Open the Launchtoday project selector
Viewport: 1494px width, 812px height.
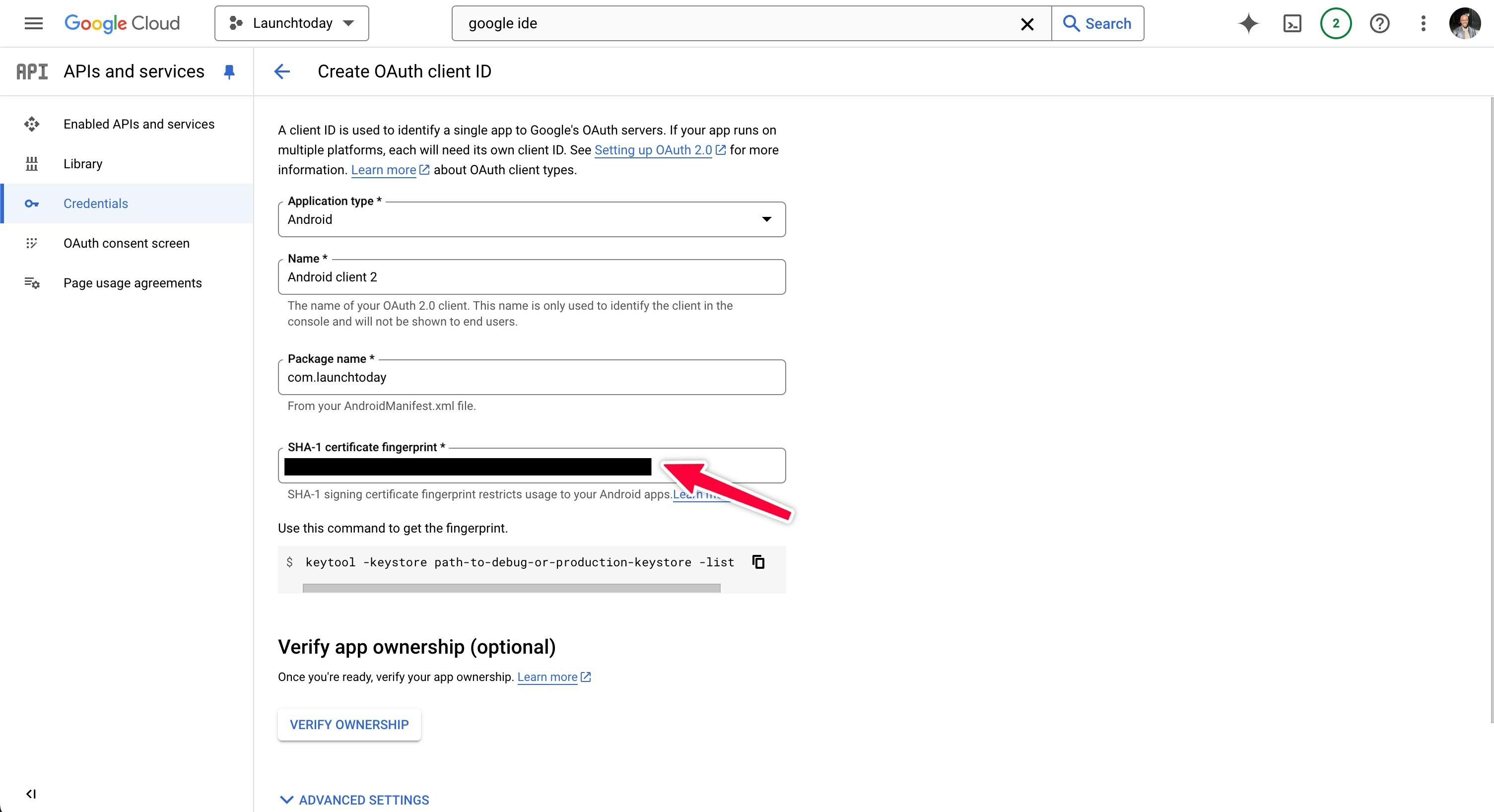pos(291,23)
